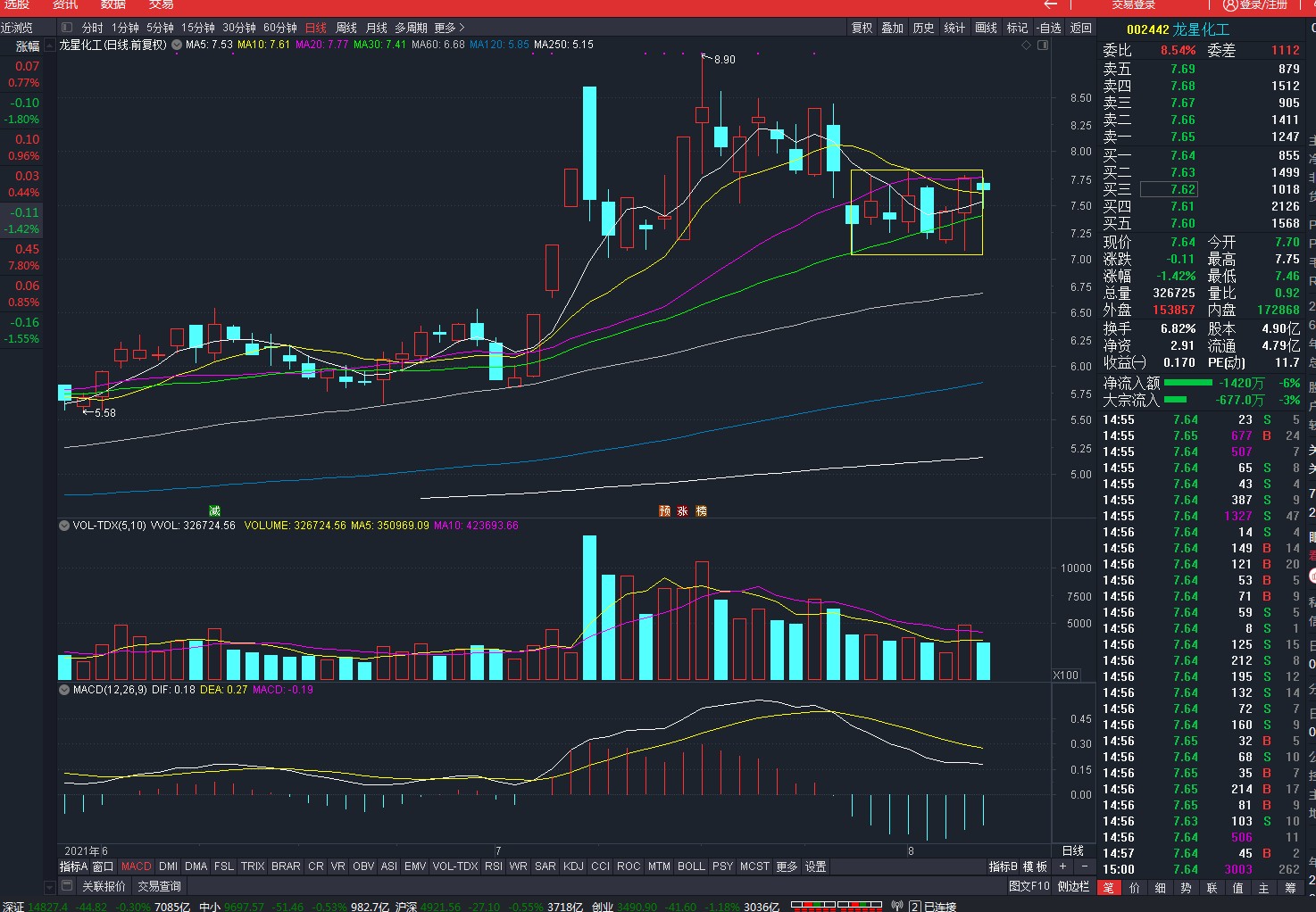Select the 主 tab at bottom right
The width and height of the screenshot is (1316, 912).
coord(1264,887)
